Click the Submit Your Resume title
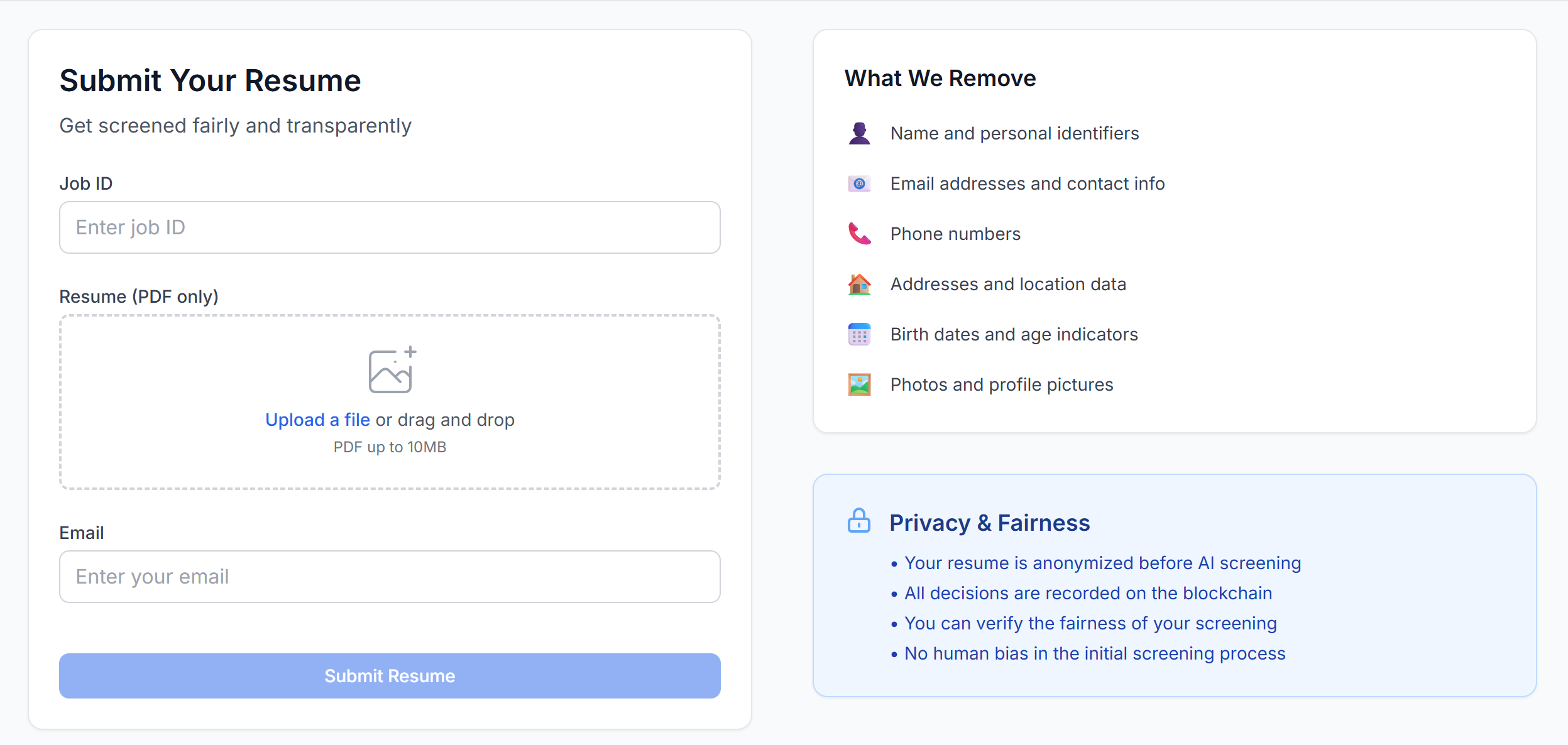 click(210, 80)
